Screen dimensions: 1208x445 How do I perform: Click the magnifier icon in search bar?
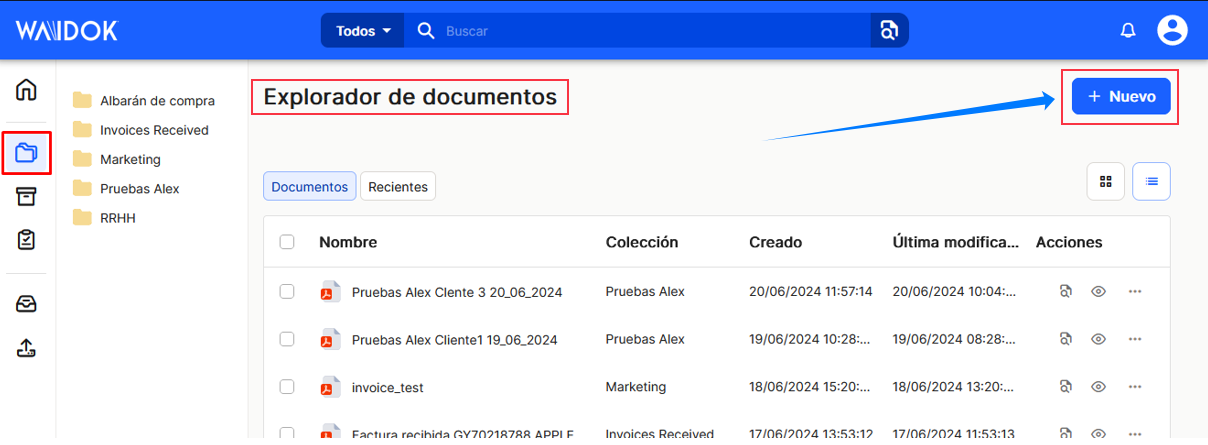coord(425,31)
